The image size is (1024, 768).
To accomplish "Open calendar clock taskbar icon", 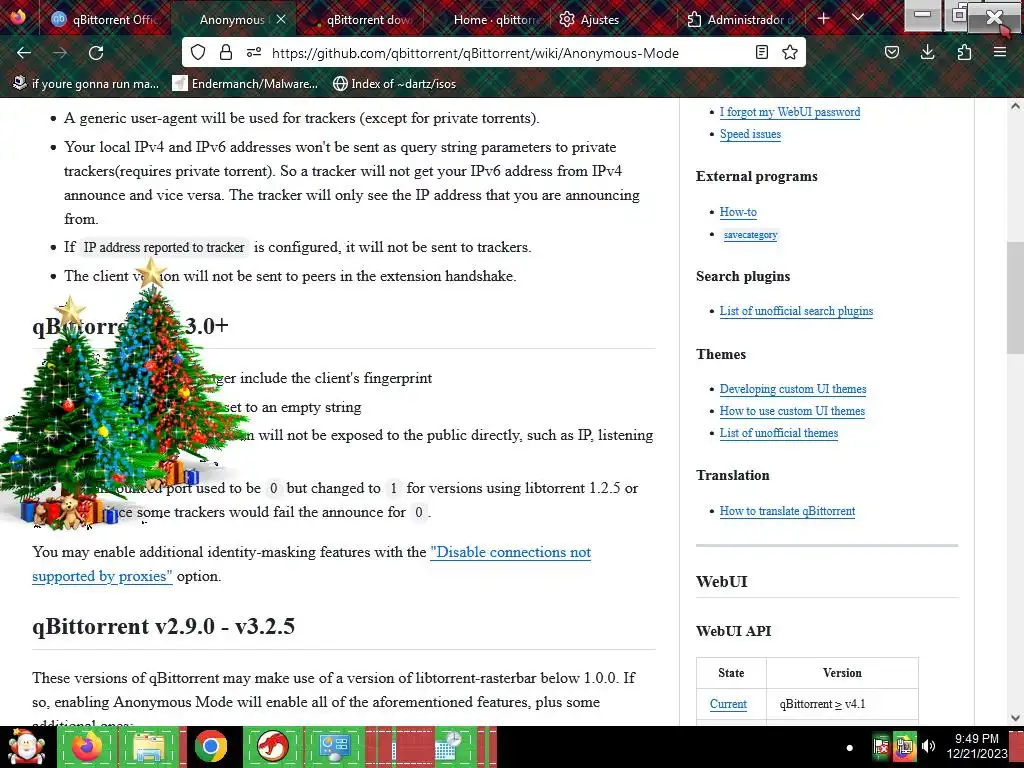I will 448,747.
